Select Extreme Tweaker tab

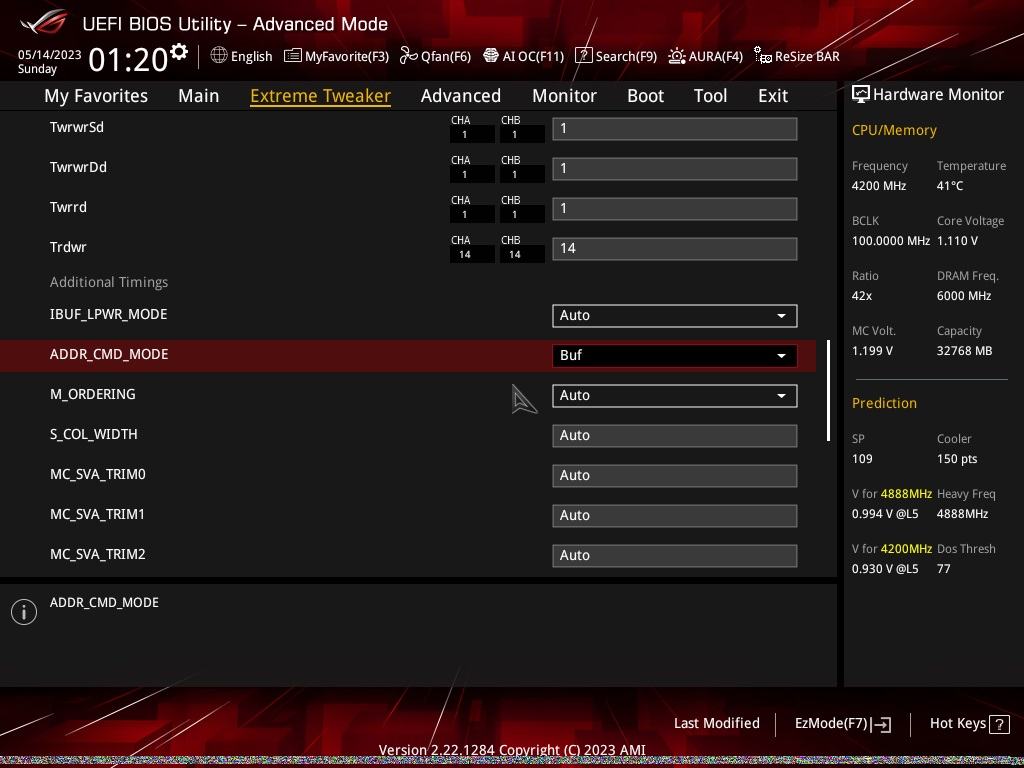tap(320, 96)
